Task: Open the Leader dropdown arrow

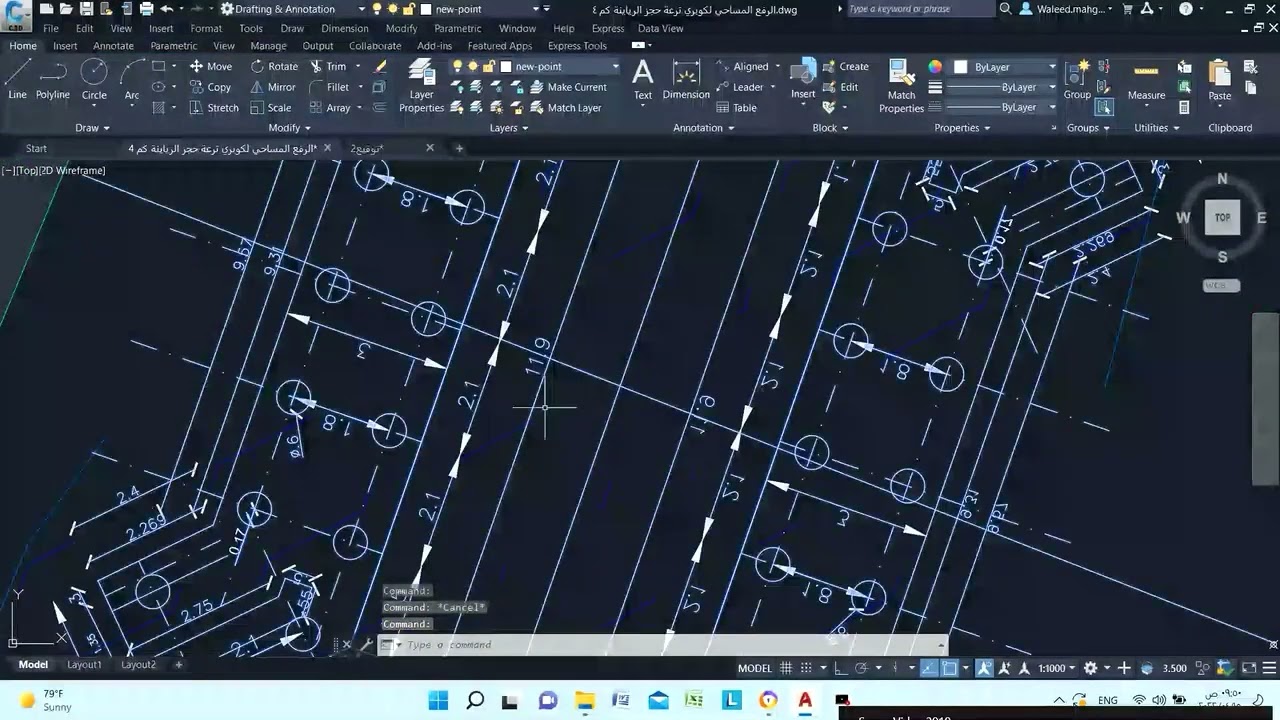Action: [x=773, y=87]
